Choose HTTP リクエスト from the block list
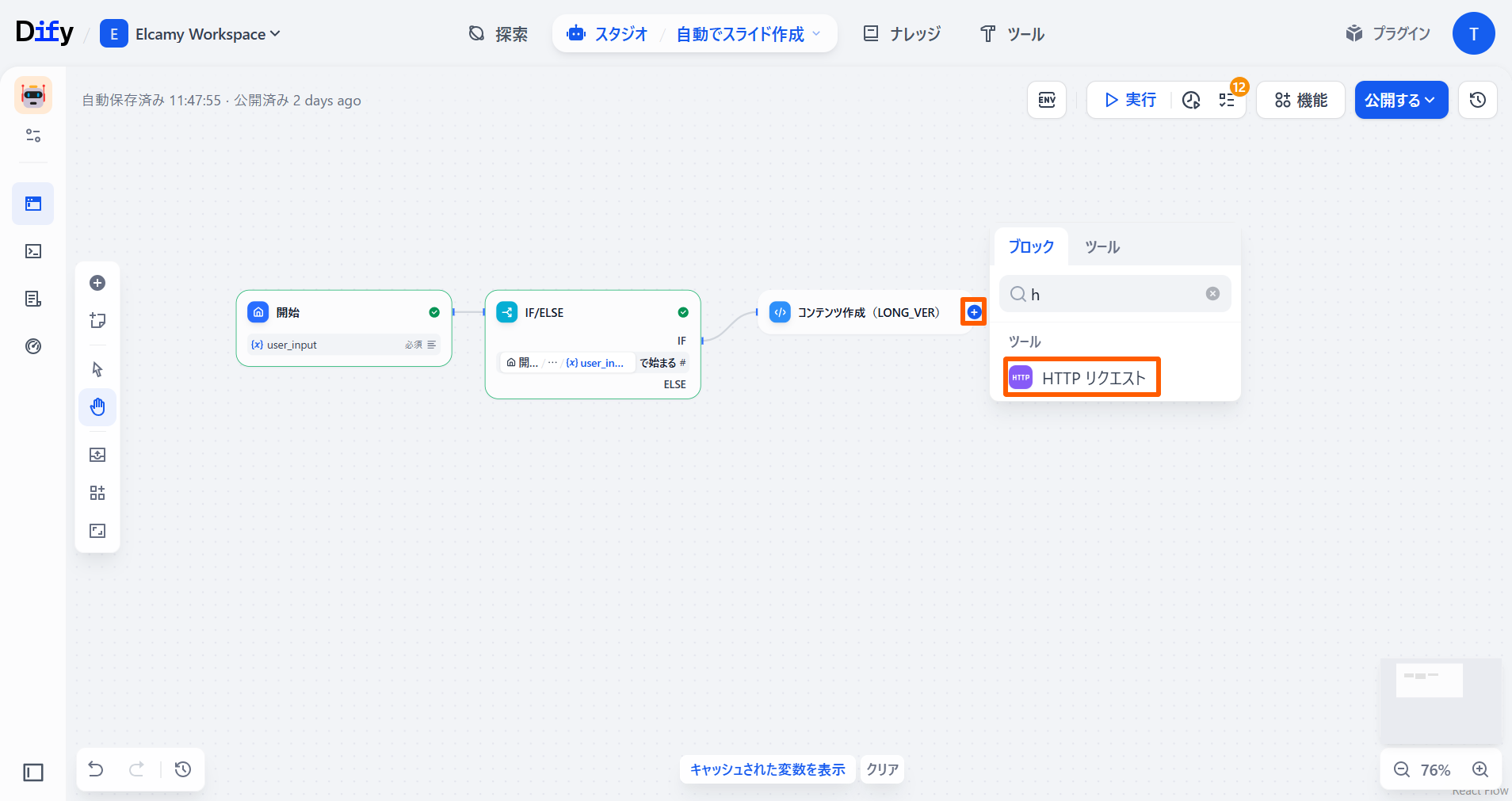Viewport: 1512px width, 801px height. 1082,378
